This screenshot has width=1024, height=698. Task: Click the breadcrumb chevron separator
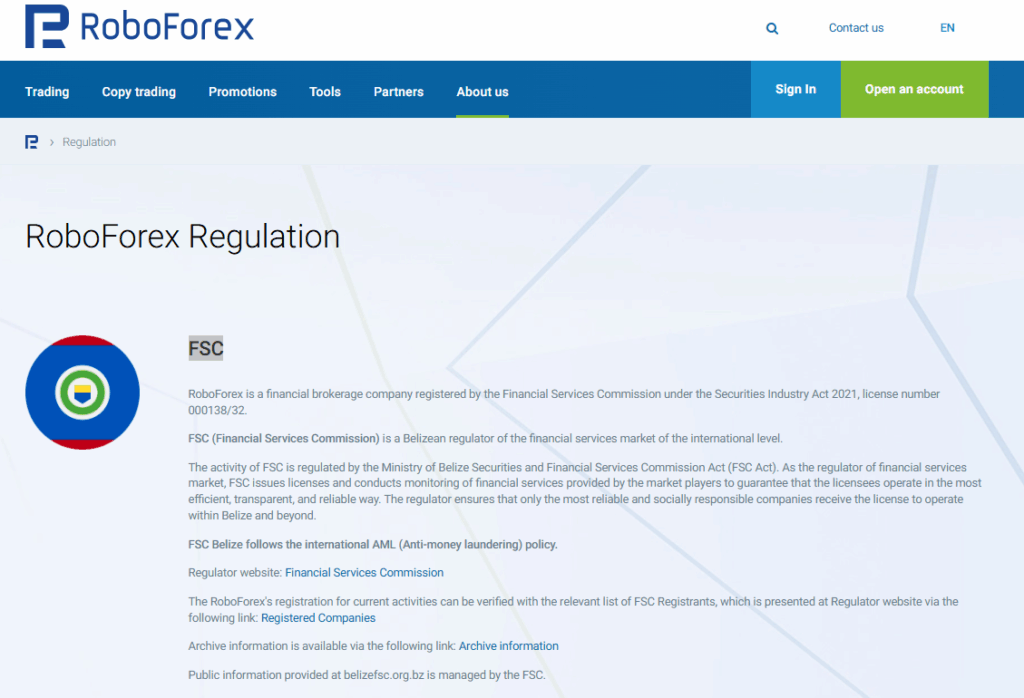[x=51, y=141]
